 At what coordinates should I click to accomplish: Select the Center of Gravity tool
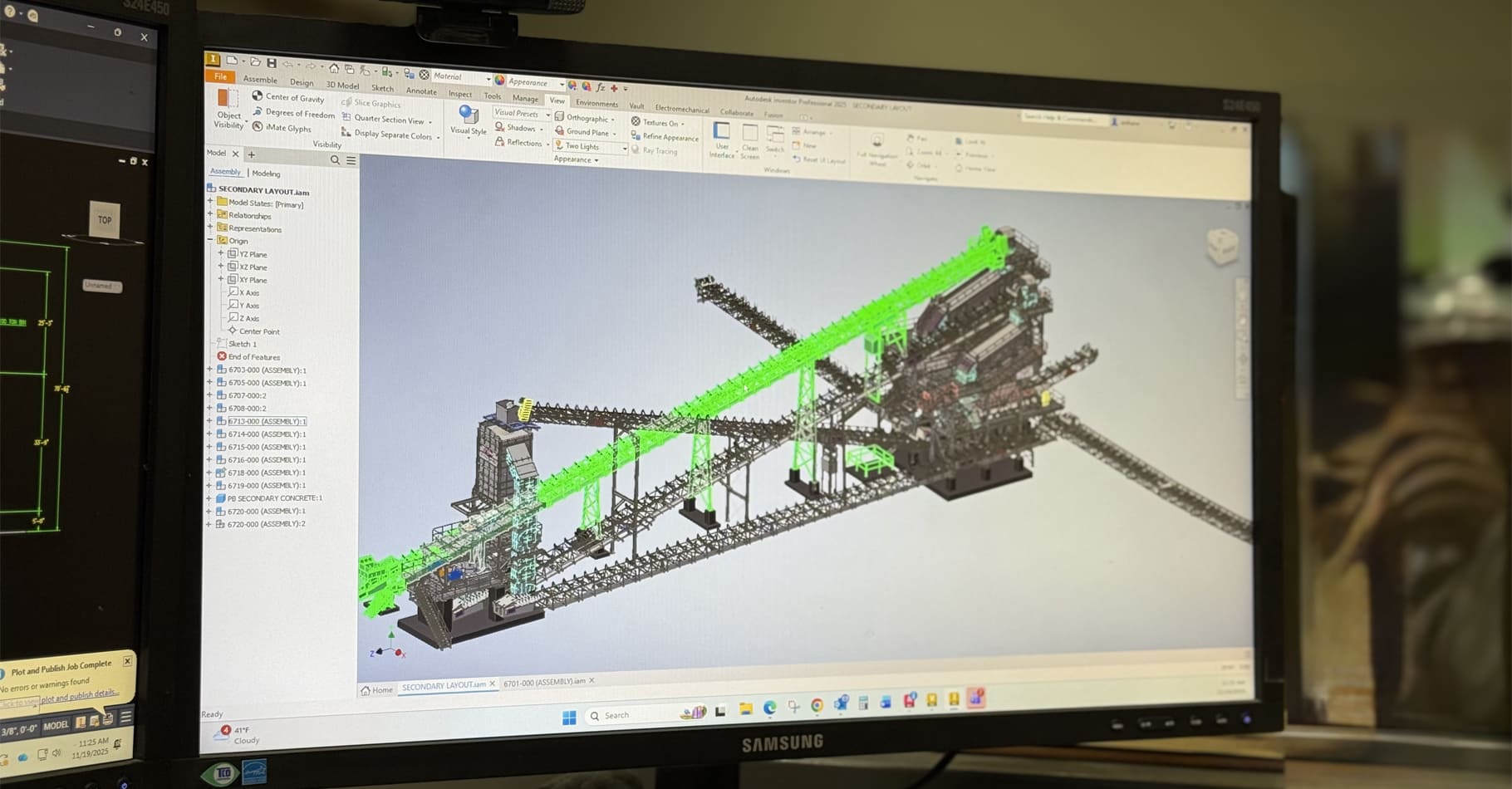point(257,97)
